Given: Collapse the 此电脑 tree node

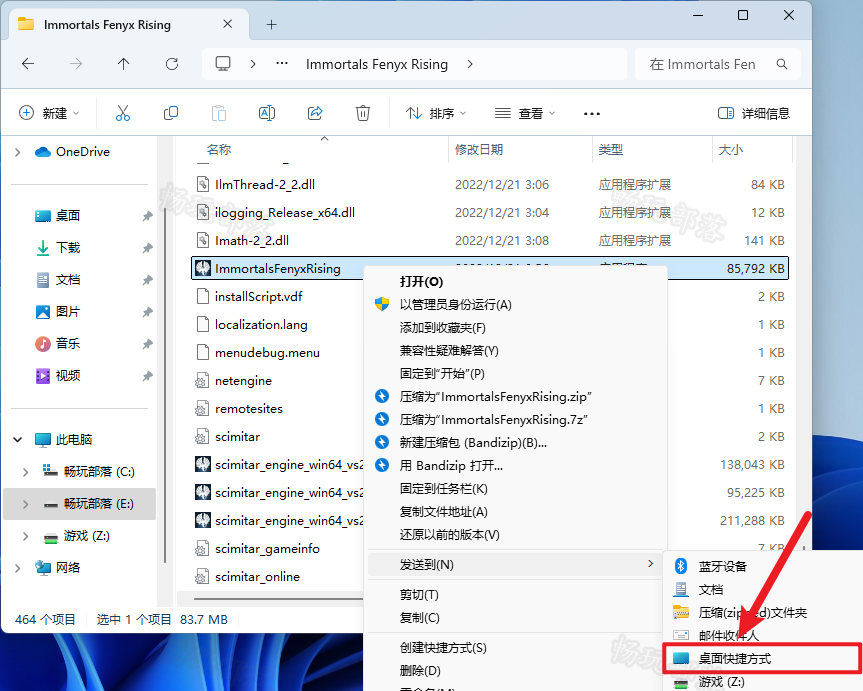Looking at the screenshot, I should coord(18,439).
